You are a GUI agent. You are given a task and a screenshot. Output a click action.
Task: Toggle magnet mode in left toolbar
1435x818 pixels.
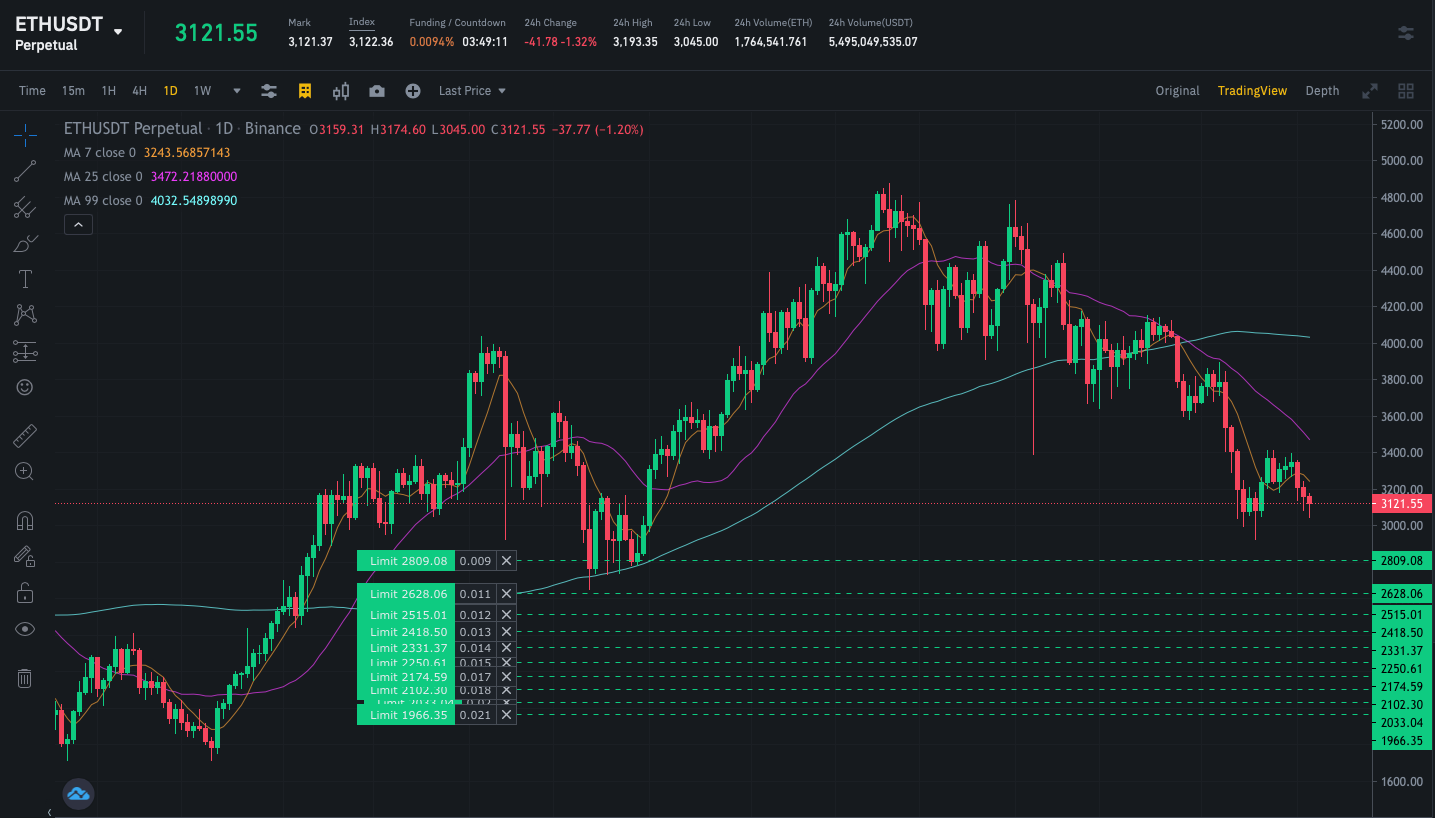pos(25,521)
